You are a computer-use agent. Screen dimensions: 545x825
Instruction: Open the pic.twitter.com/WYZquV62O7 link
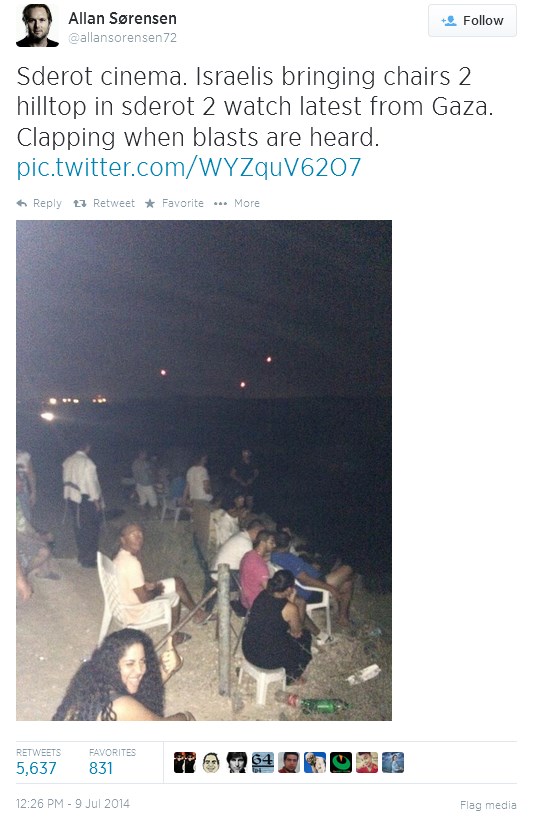point(189,167)
